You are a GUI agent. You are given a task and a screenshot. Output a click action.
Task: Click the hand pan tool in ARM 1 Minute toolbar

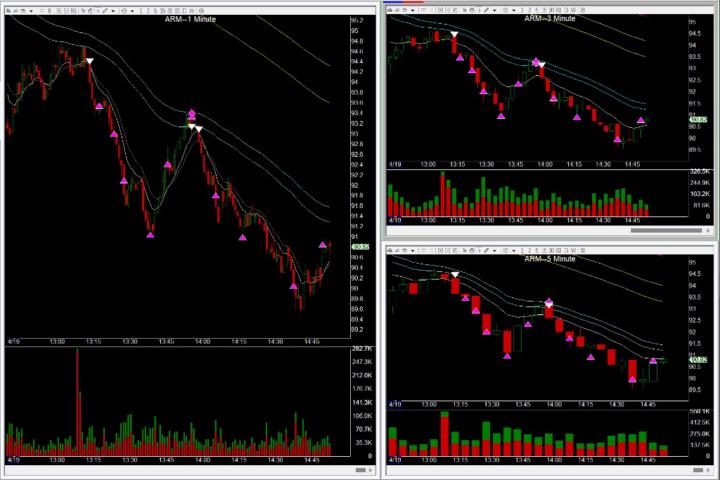pos(90,10)
